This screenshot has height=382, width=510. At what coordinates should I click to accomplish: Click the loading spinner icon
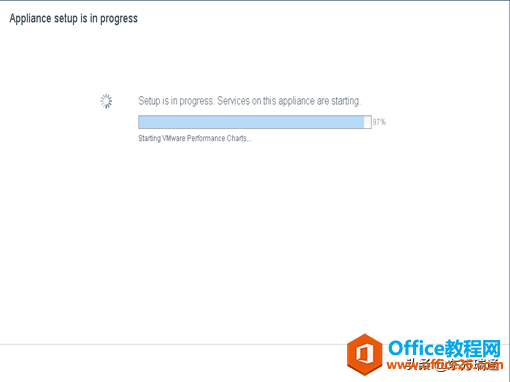click(x=106, y=101)
